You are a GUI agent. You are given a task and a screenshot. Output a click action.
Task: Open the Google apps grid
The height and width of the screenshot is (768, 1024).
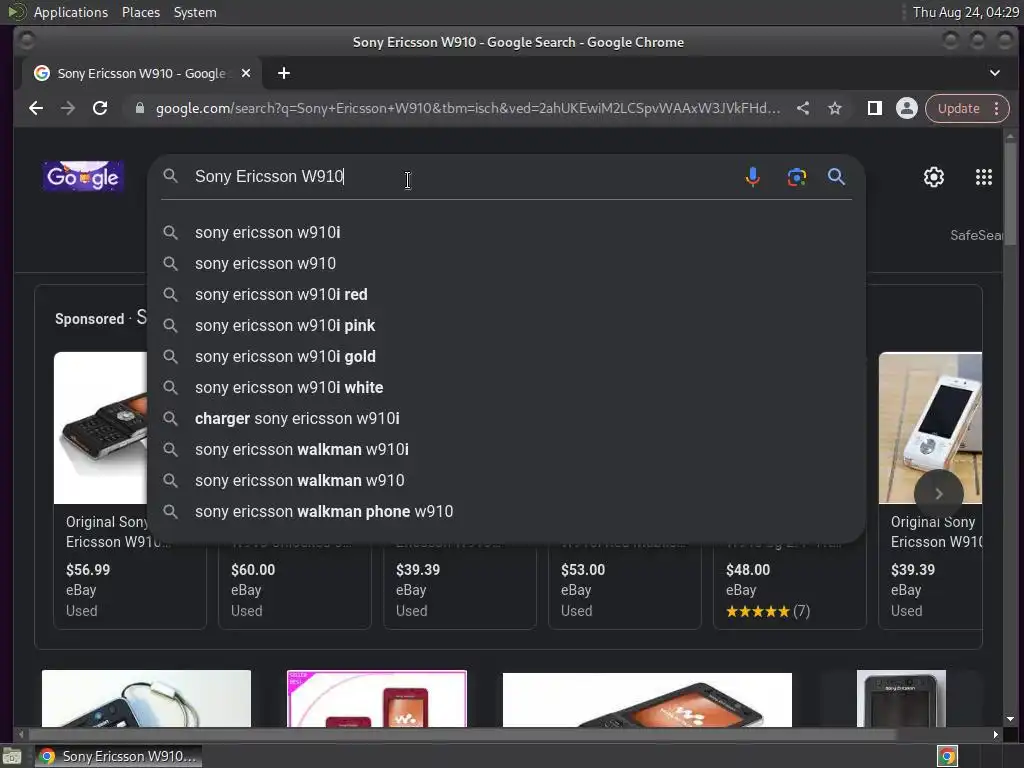(x=984, y=177)
